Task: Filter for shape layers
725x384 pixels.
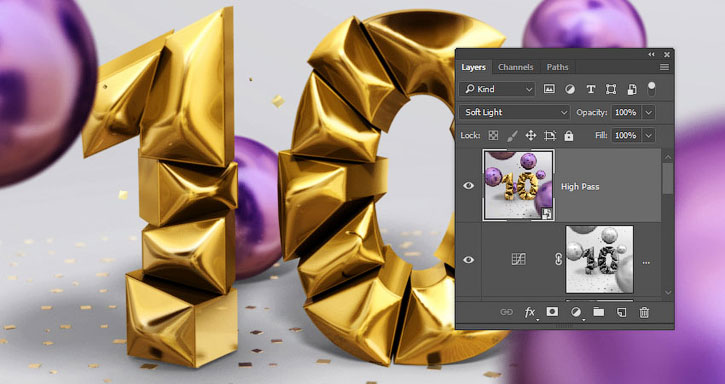Action: click(611, 89)
